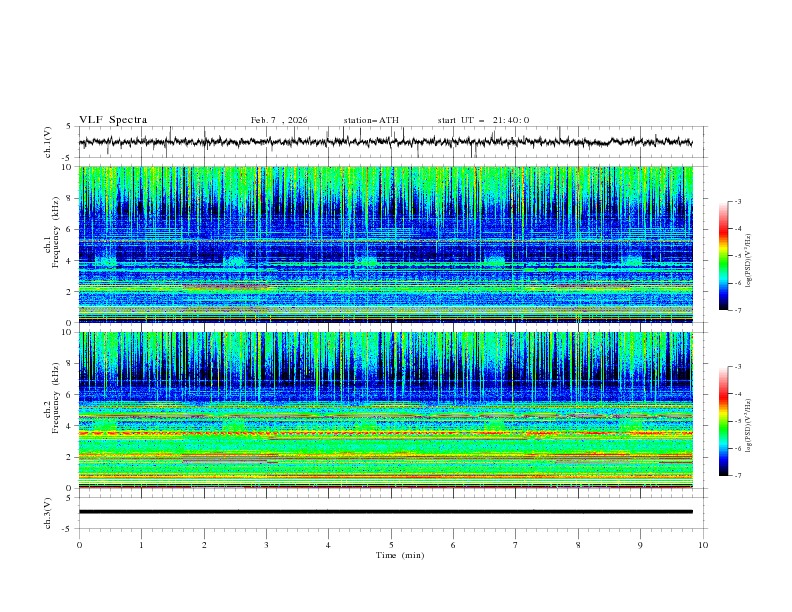
Task: Click the ch.1 color bar label "-3"
Action: 737,201
